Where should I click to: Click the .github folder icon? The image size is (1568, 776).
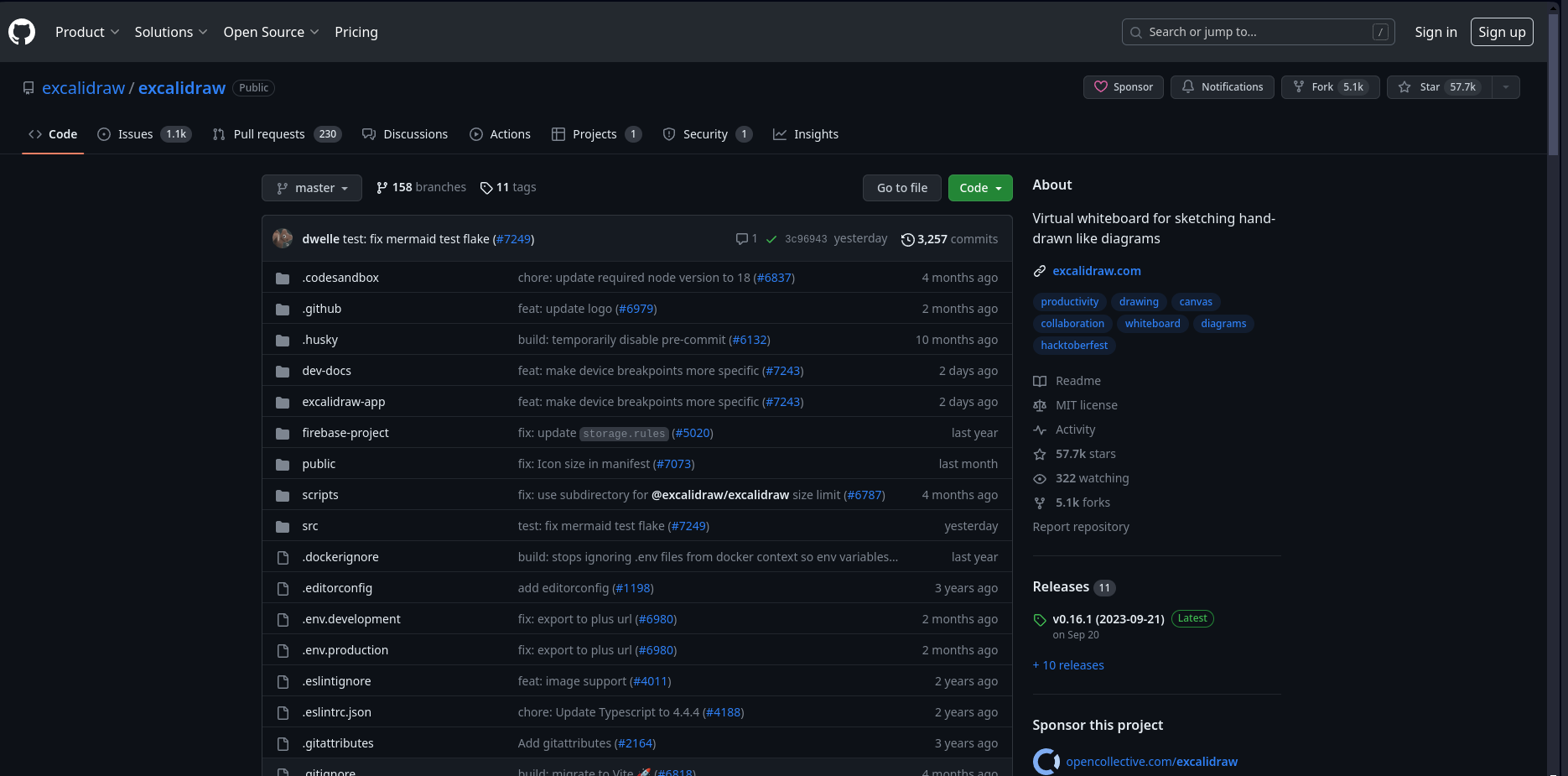pos(283,309)
